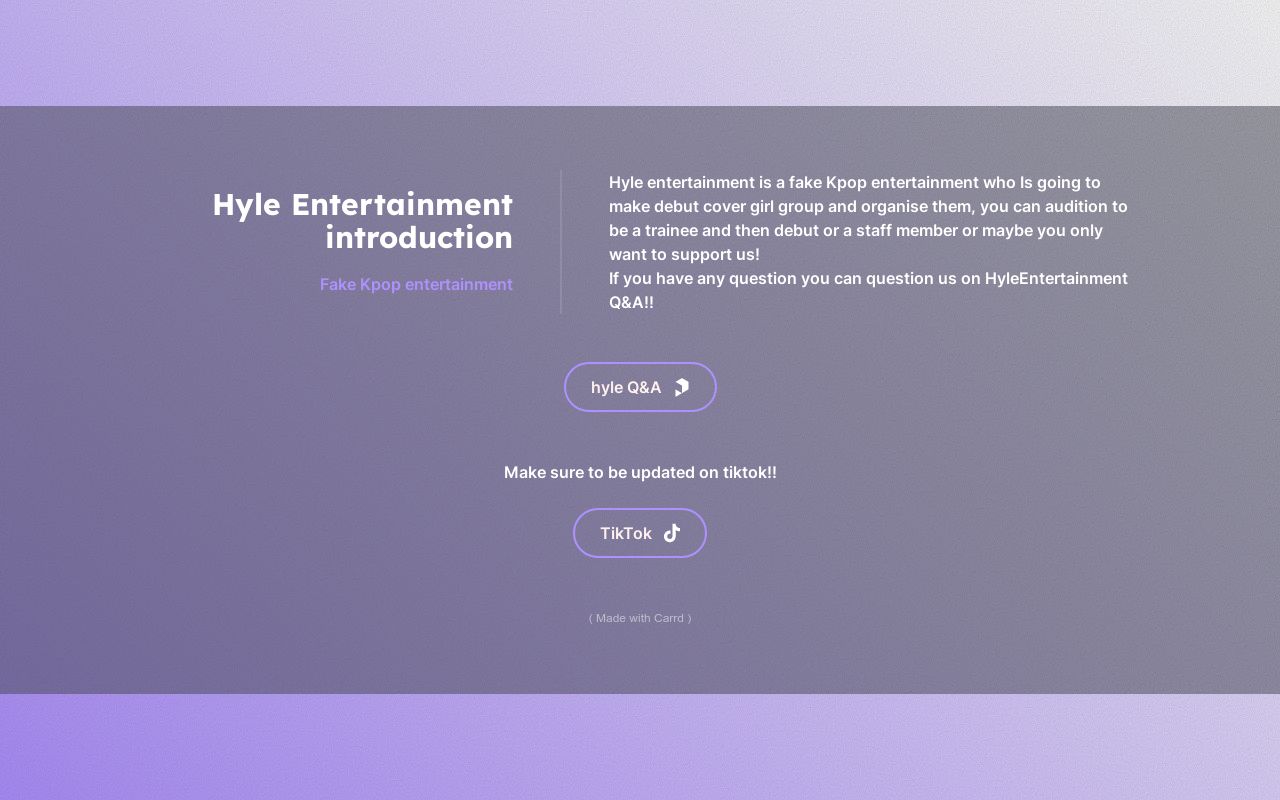Click the Fake Kpop entertainment subtitle link
The image size is (1280, 800).
point(416,284)
